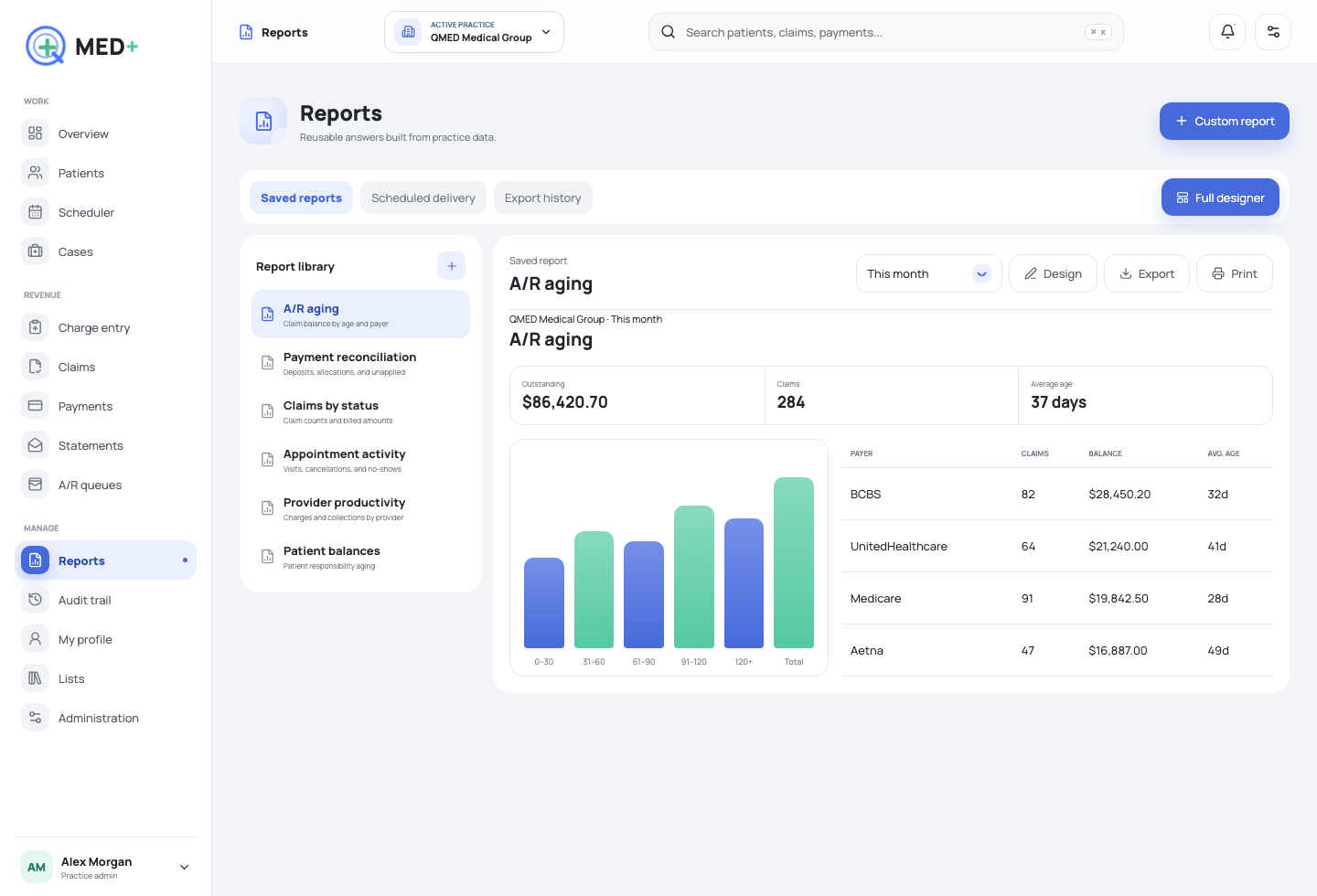Click the Appointment activity report icon
This screenshot has height=896, width=1317.
tap(267, 460)
